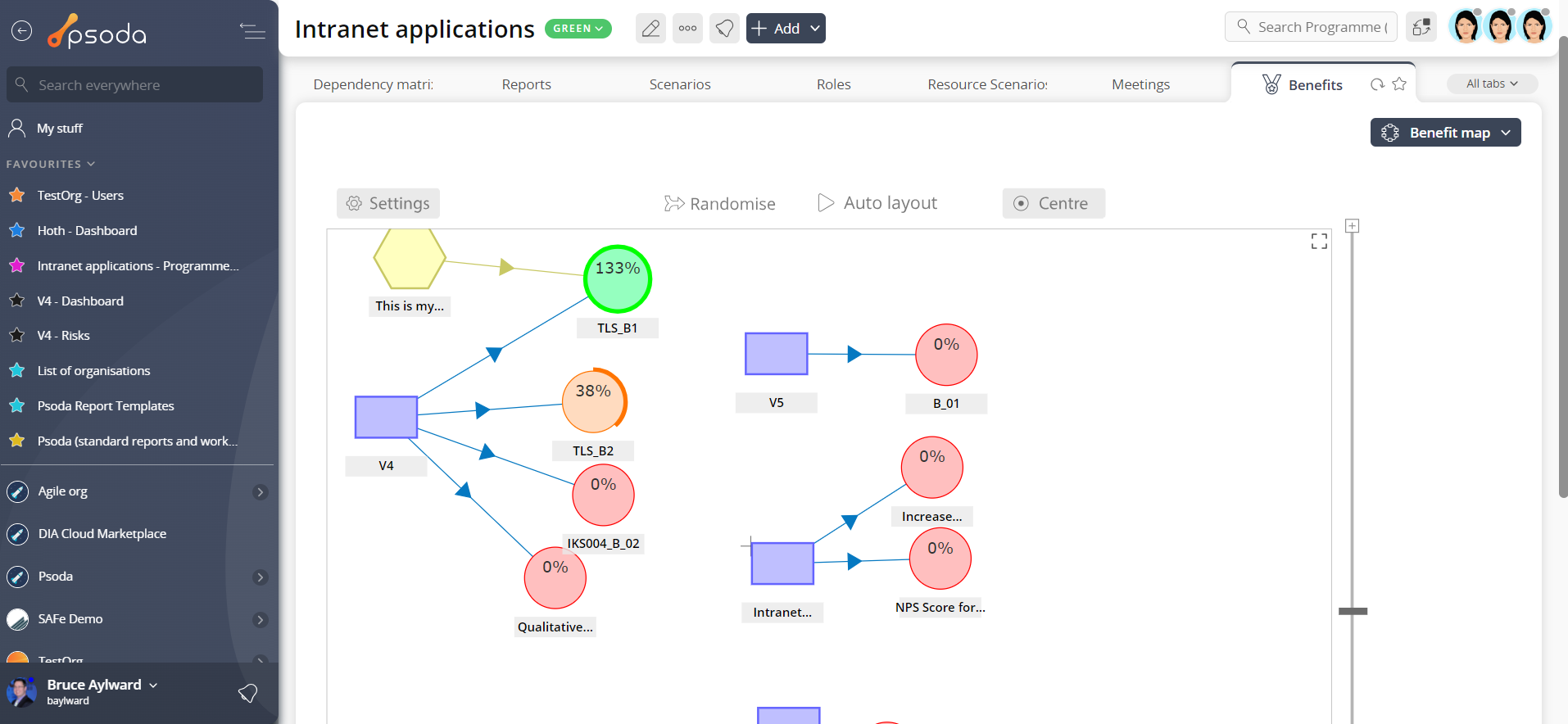Expand the SAFe Demo item
Screen dimensions: 1568x724
click(261, 620)
